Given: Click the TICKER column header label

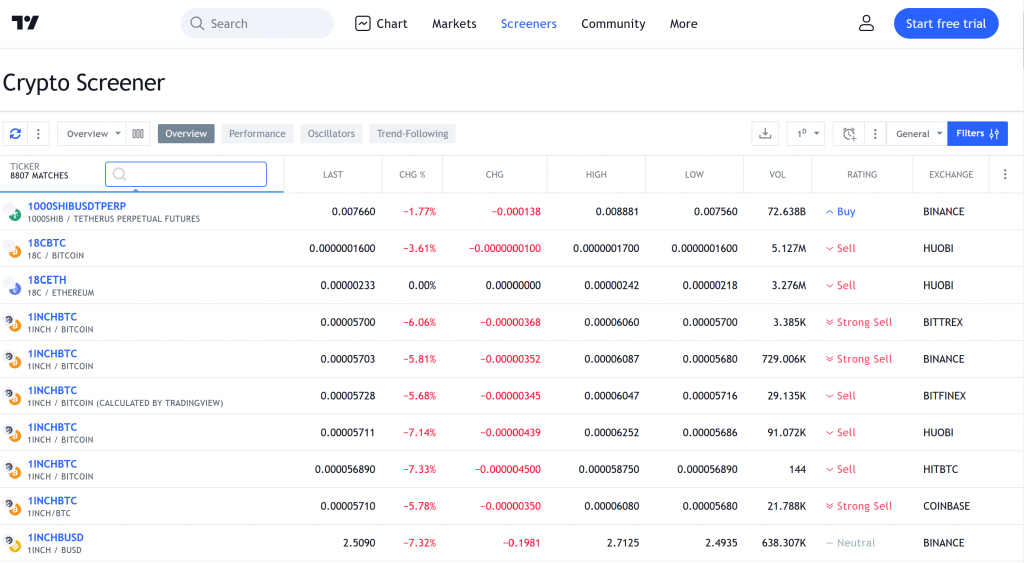Looking at the screenshot, I should point(25,167).
